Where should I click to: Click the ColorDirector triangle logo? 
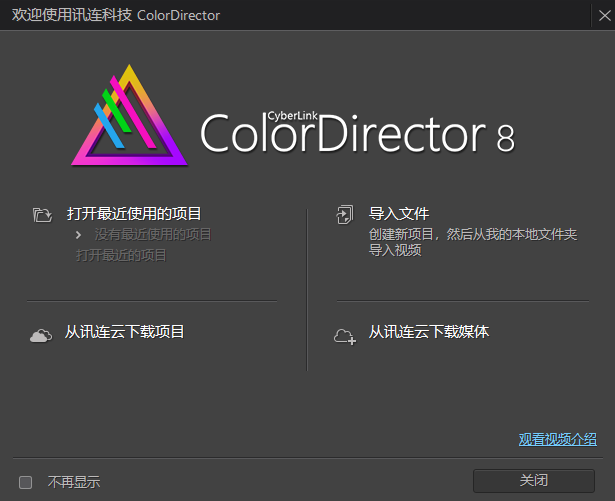129,115
